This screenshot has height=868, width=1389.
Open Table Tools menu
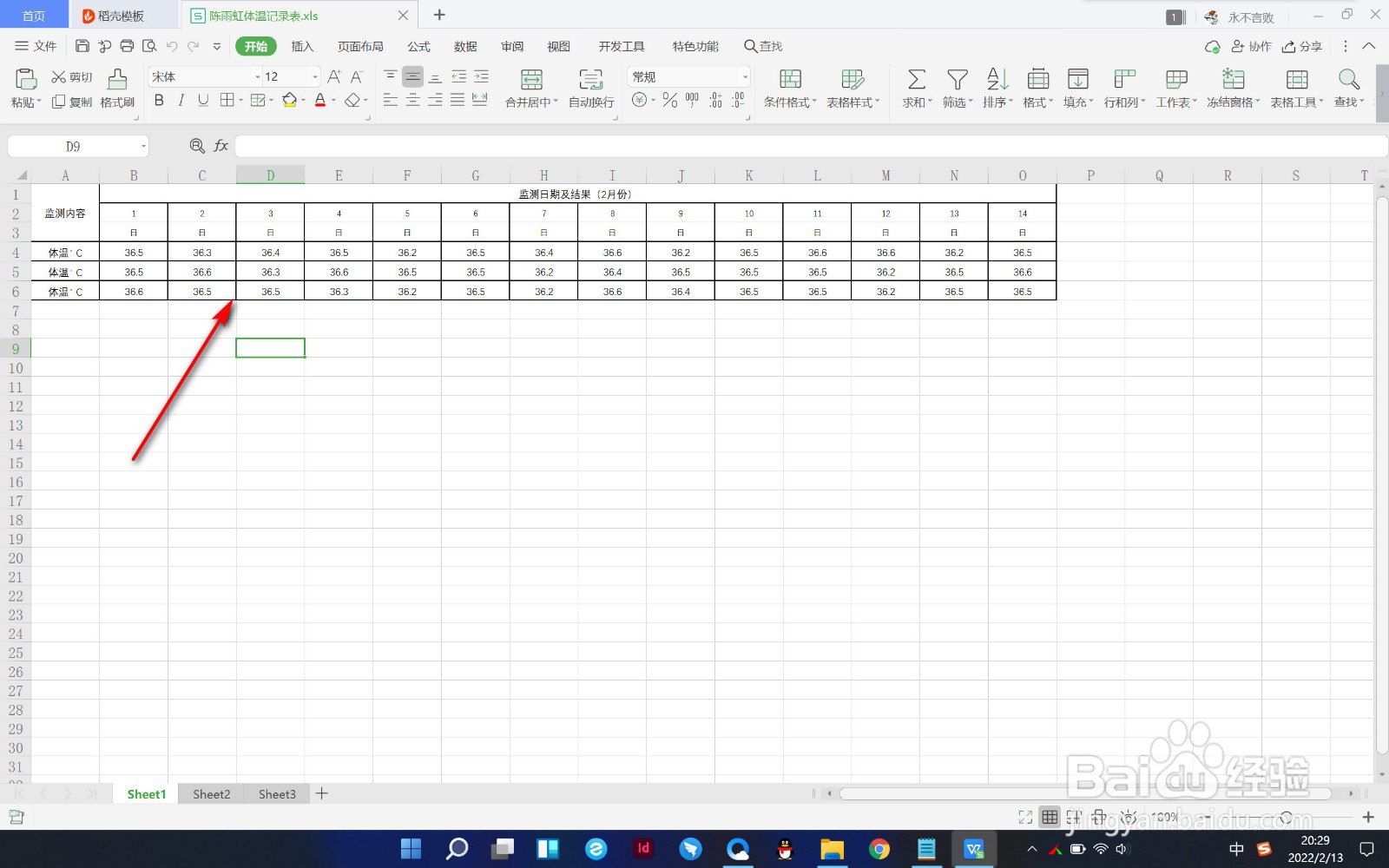click(1297, 88)
